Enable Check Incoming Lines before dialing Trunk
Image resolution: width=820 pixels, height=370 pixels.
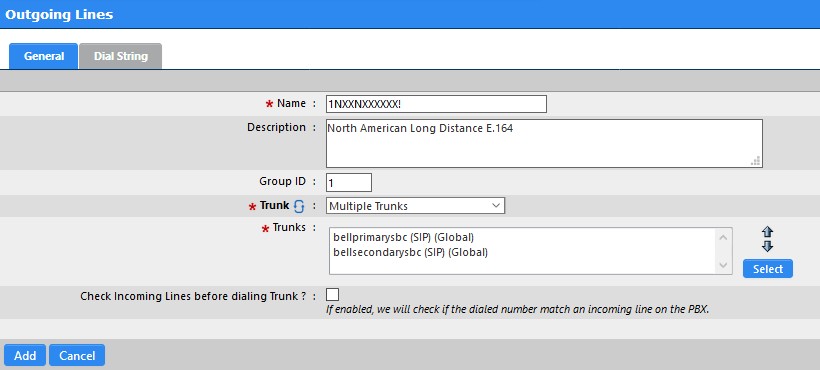pos(332,295)
